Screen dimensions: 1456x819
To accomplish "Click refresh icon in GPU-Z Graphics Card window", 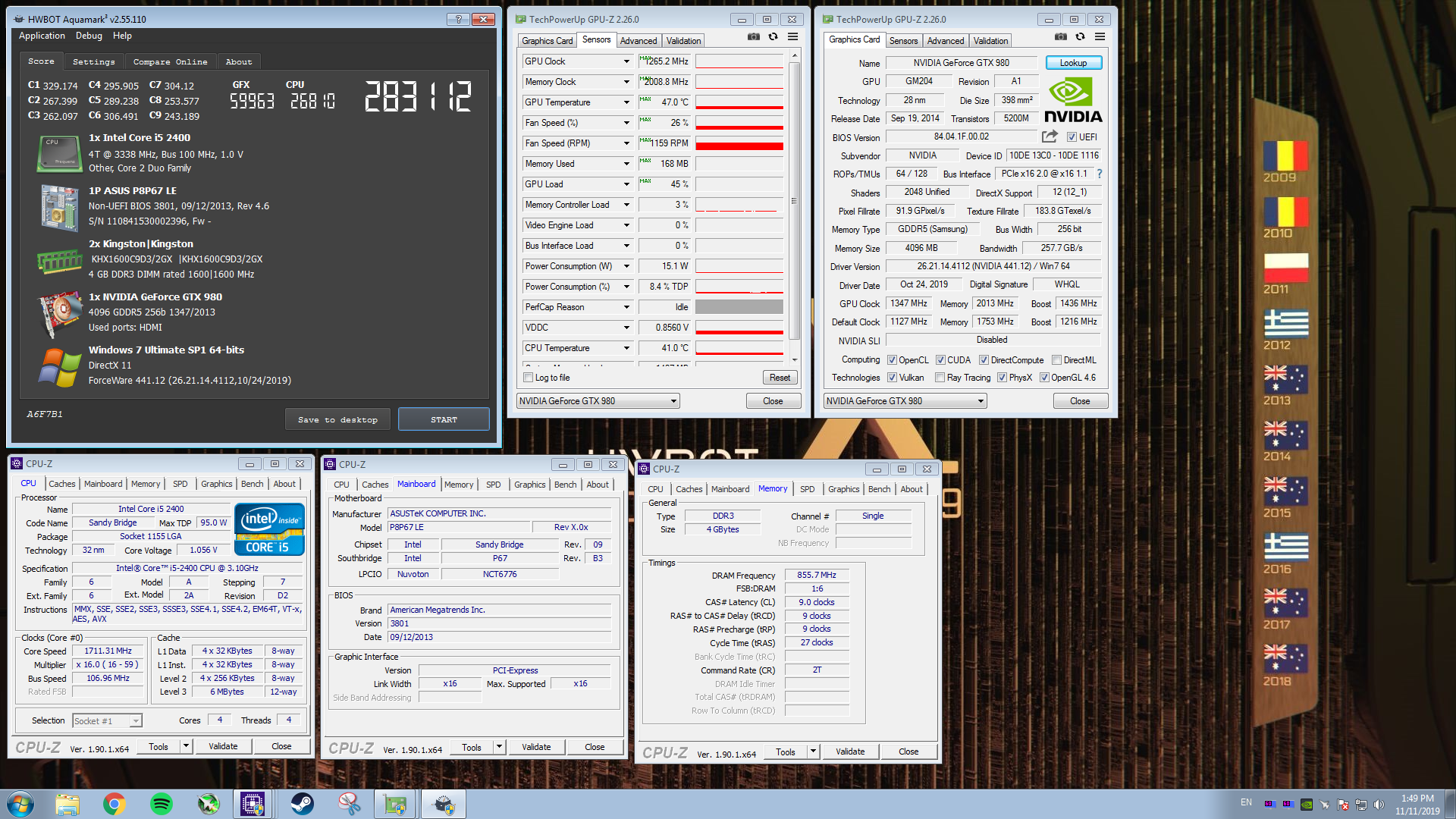I will [1080, 36].
